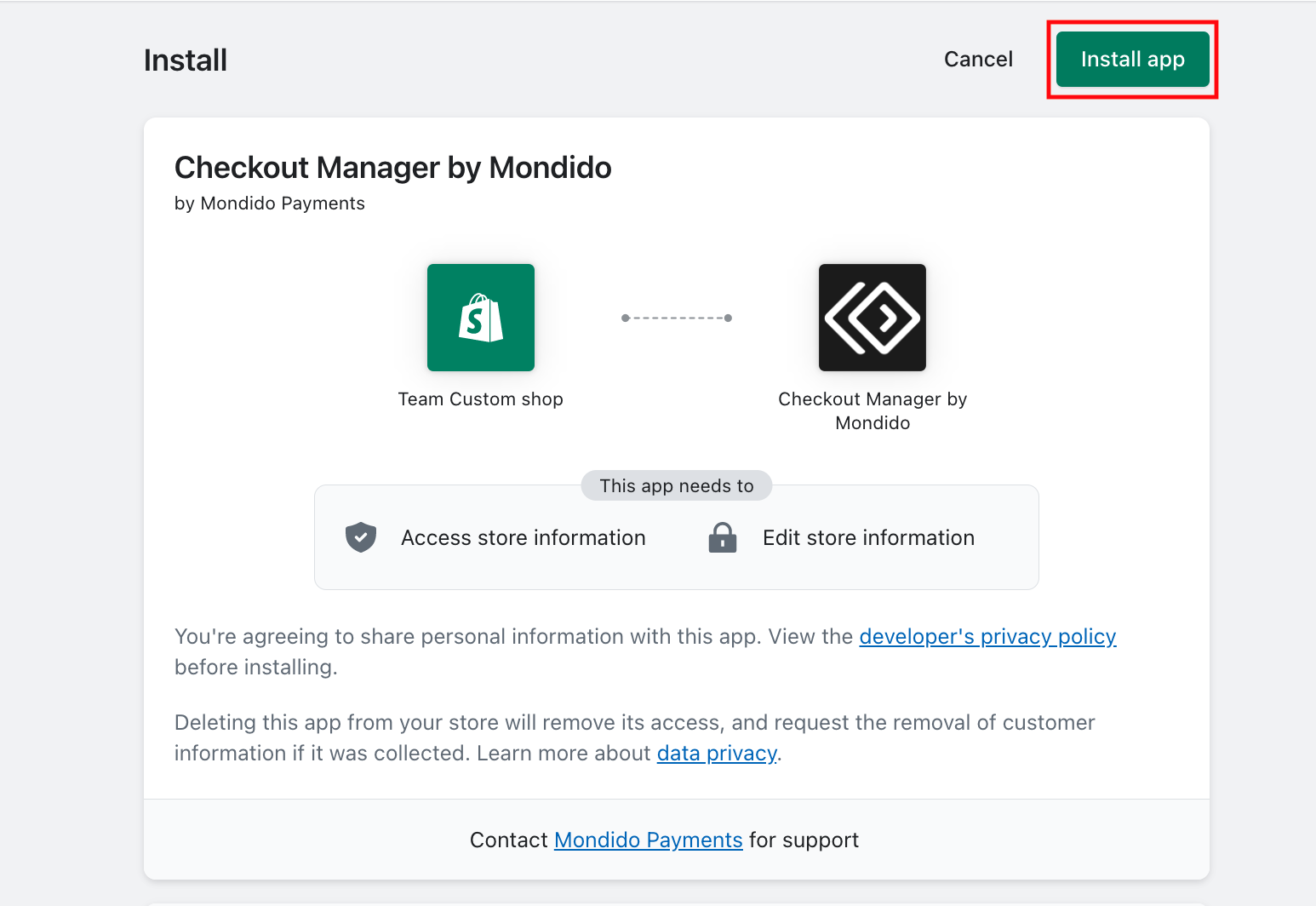Click the 'This app needs to' badge
The height and width of the screenshot is (906, 1316).
coord(677,486)
